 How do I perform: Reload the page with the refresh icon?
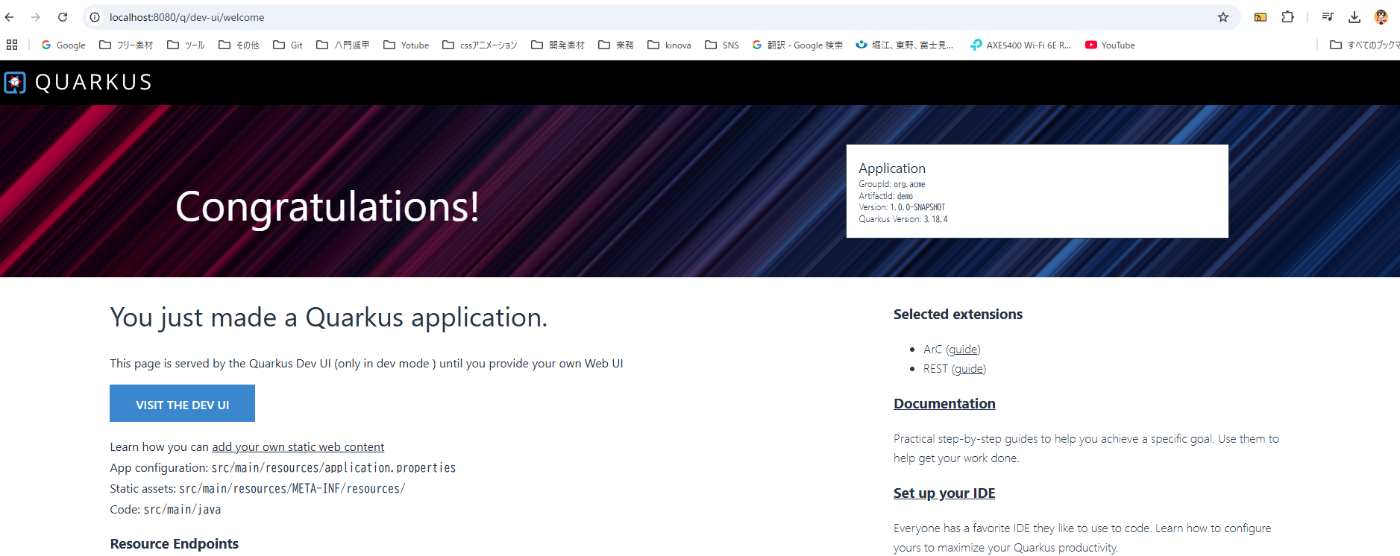(x=62, y=17)
